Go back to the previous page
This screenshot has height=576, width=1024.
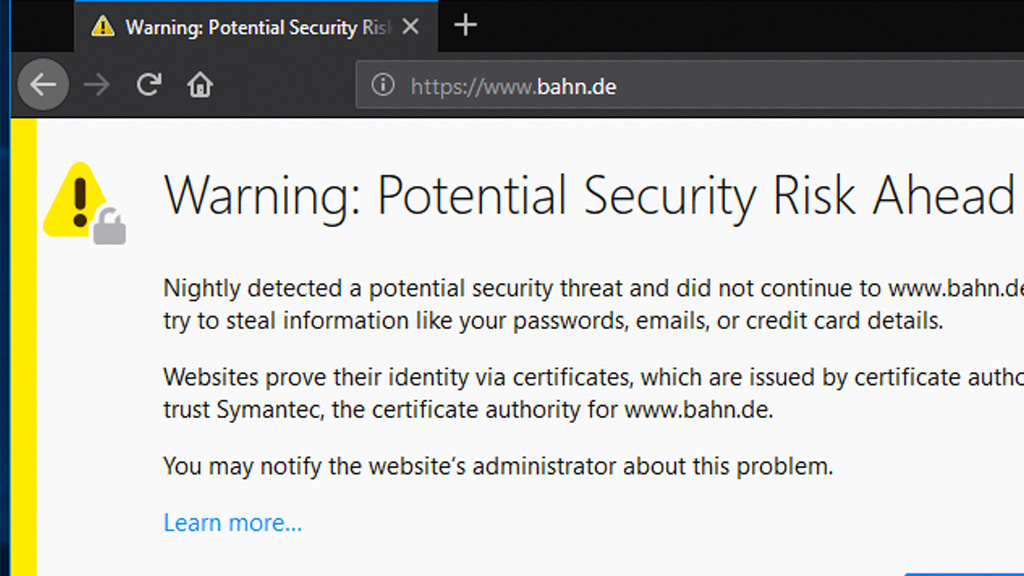click(x=43, y=85)
